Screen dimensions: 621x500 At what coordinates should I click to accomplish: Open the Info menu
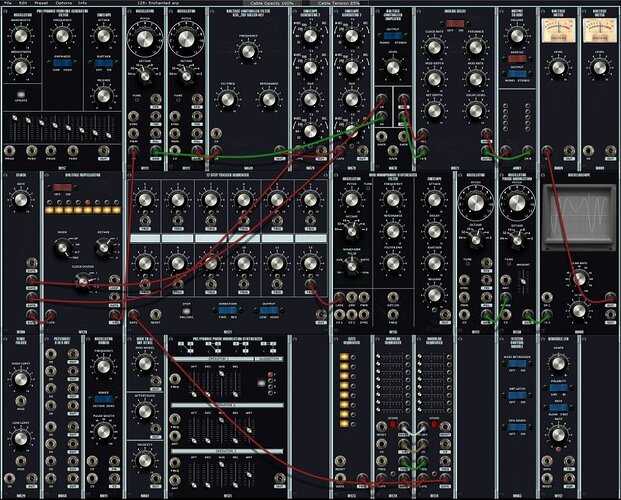(x=82, y=3)
